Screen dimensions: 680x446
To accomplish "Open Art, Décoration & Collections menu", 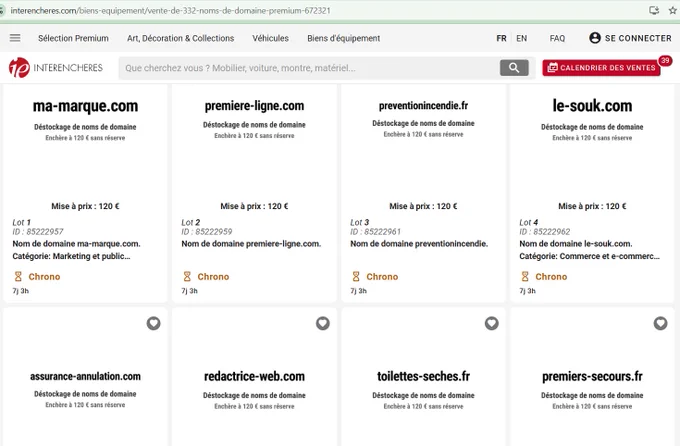I will (x=180, y=38).
